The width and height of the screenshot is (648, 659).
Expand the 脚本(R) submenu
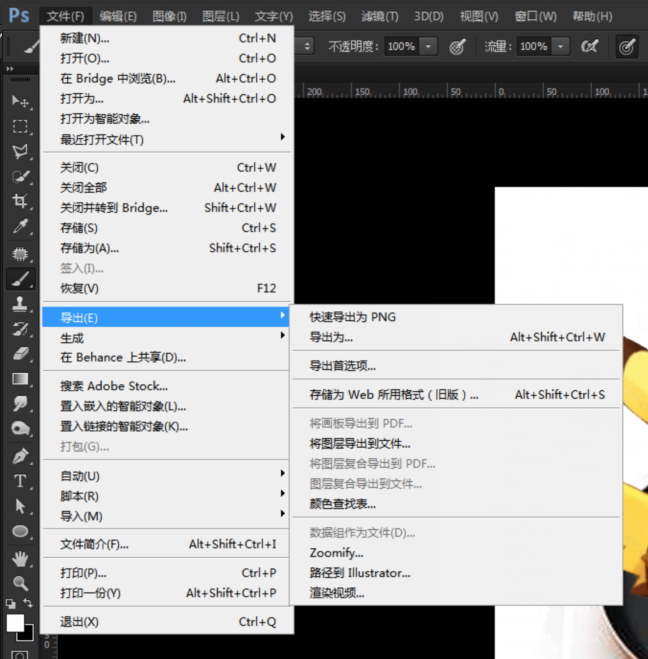click(167, 496)
